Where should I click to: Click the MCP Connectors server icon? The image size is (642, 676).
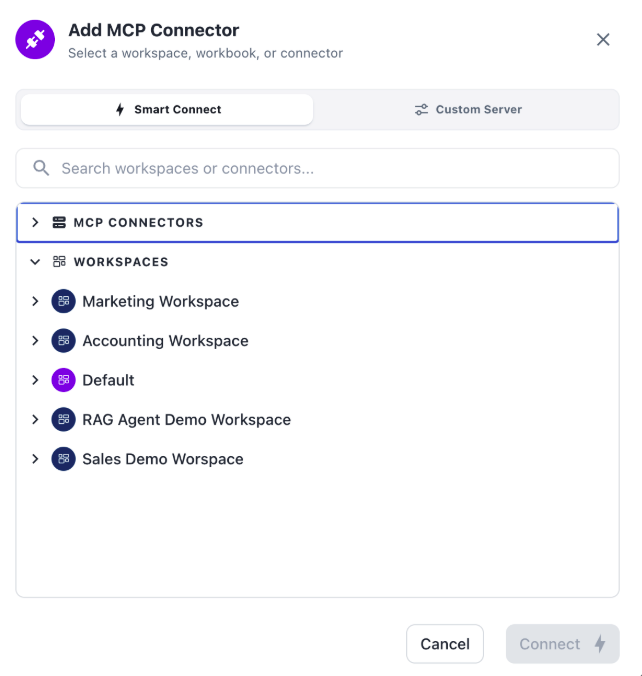[x=59, y=222]
